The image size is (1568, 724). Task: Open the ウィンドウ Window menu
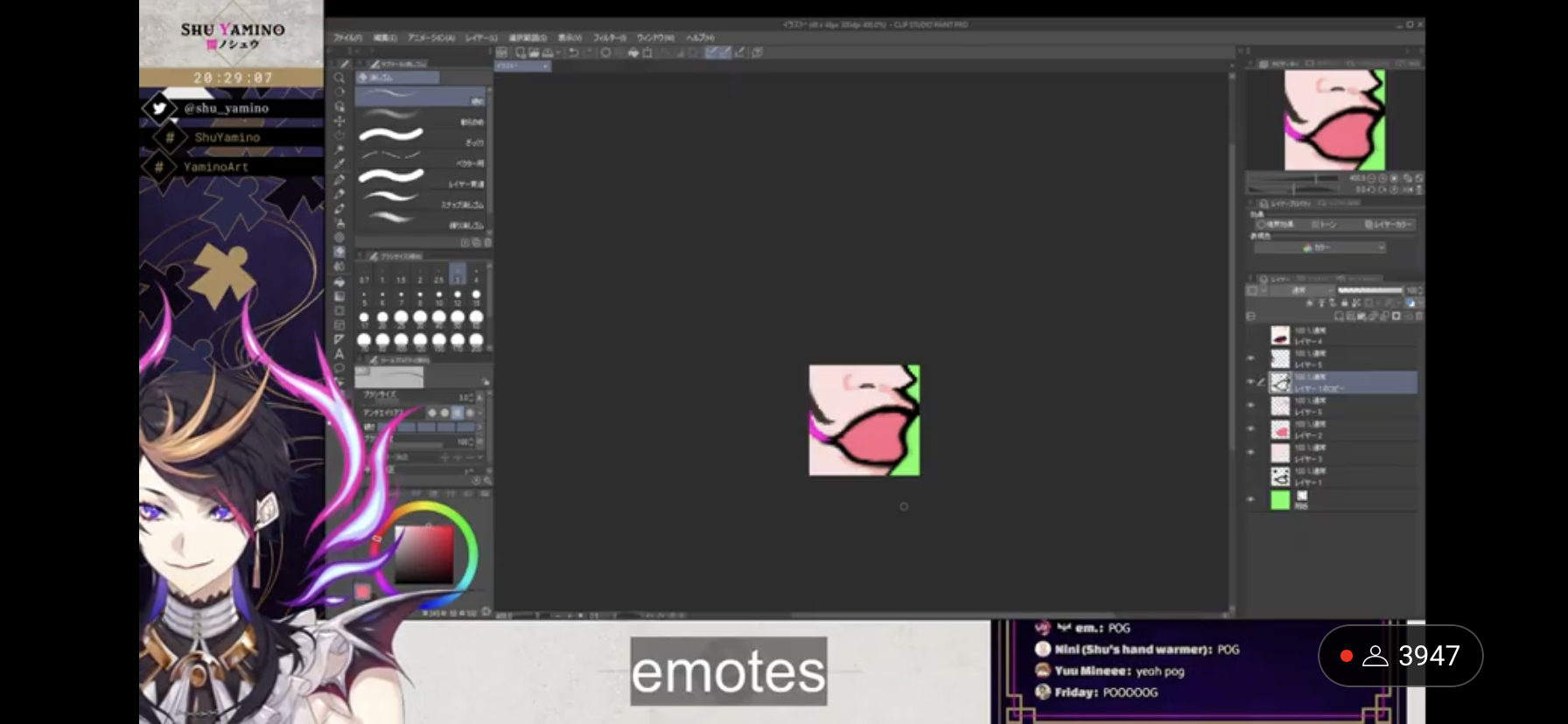pyautogui.click(x=655, y=38)
